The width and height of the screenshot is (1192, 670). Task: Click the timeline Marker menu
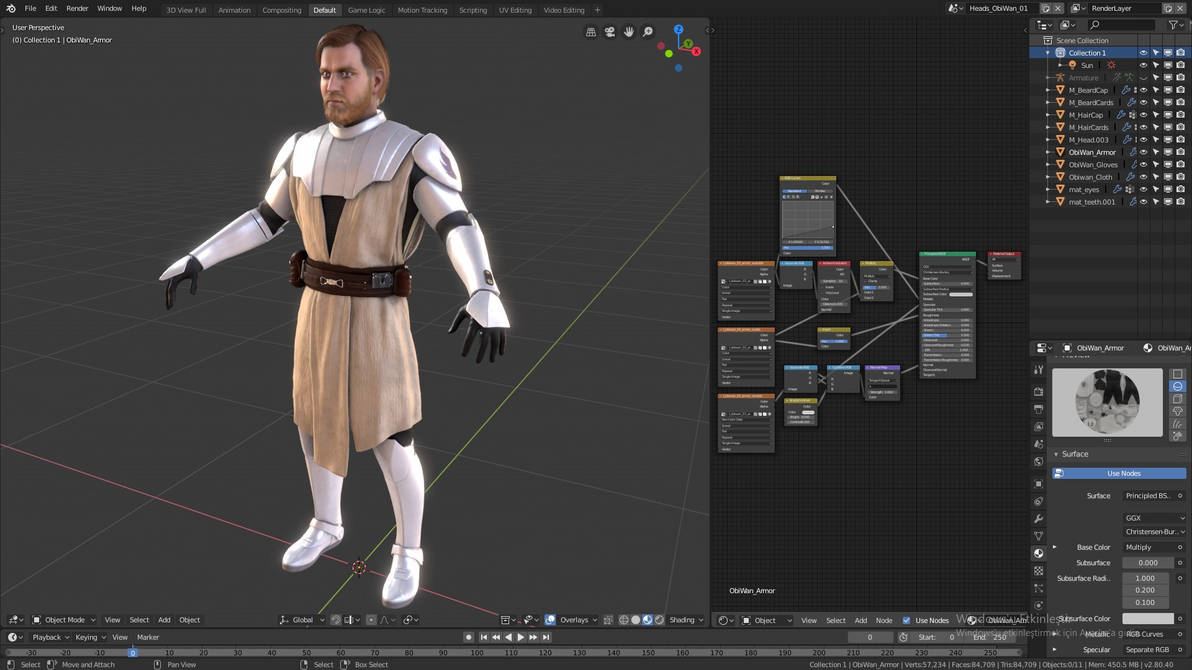tap(147, 637)
